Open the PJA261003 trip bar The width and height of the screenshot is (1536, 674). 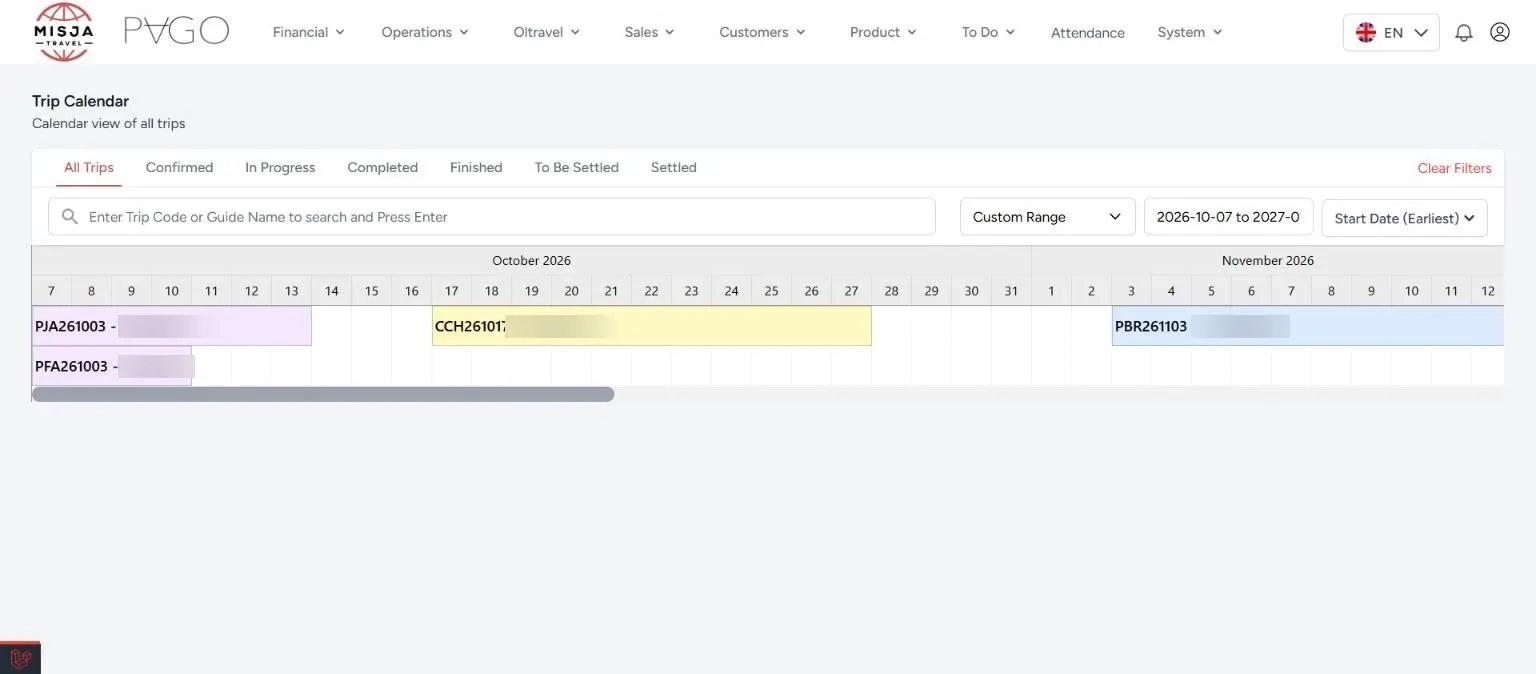coord(172,326)
